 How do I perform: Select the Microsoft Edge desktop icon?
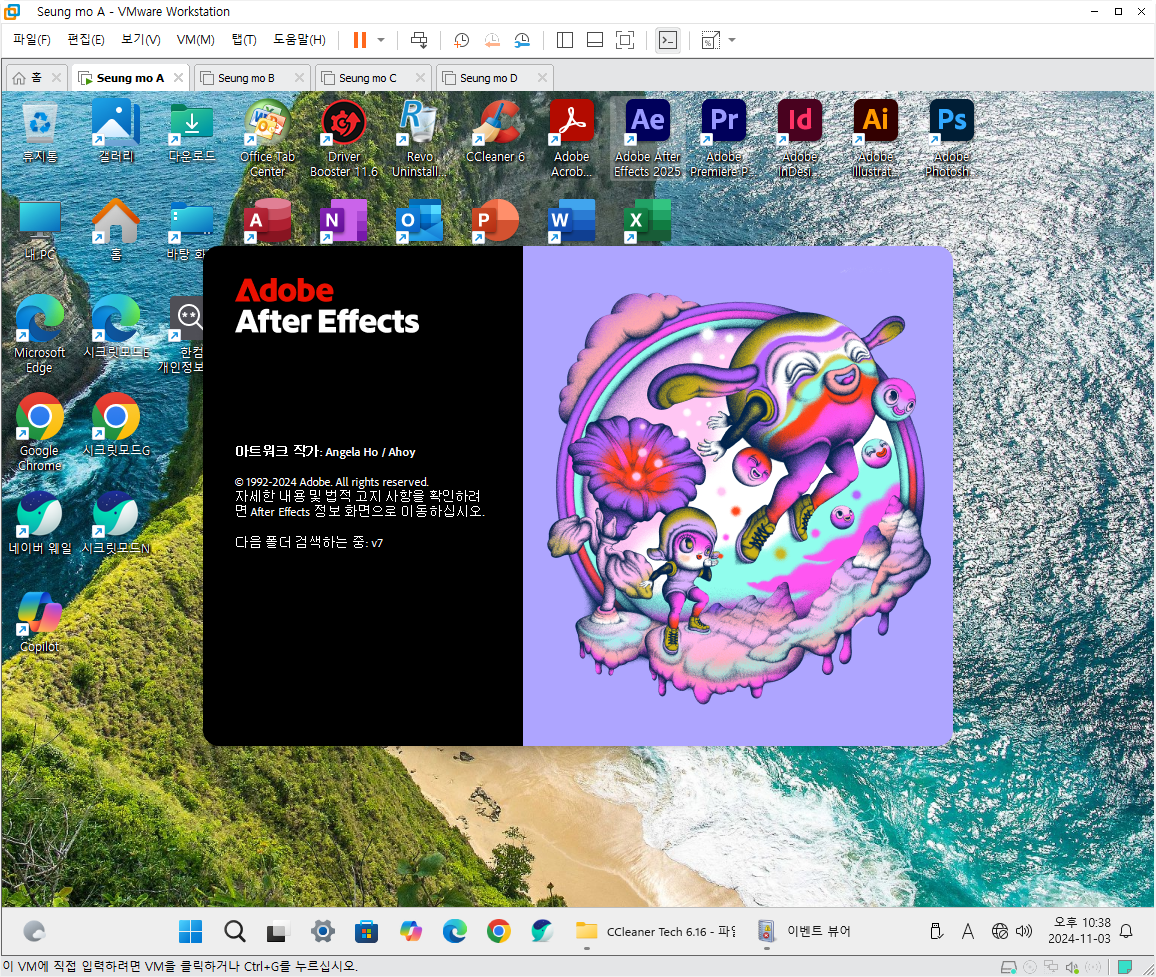click(40, 334)
